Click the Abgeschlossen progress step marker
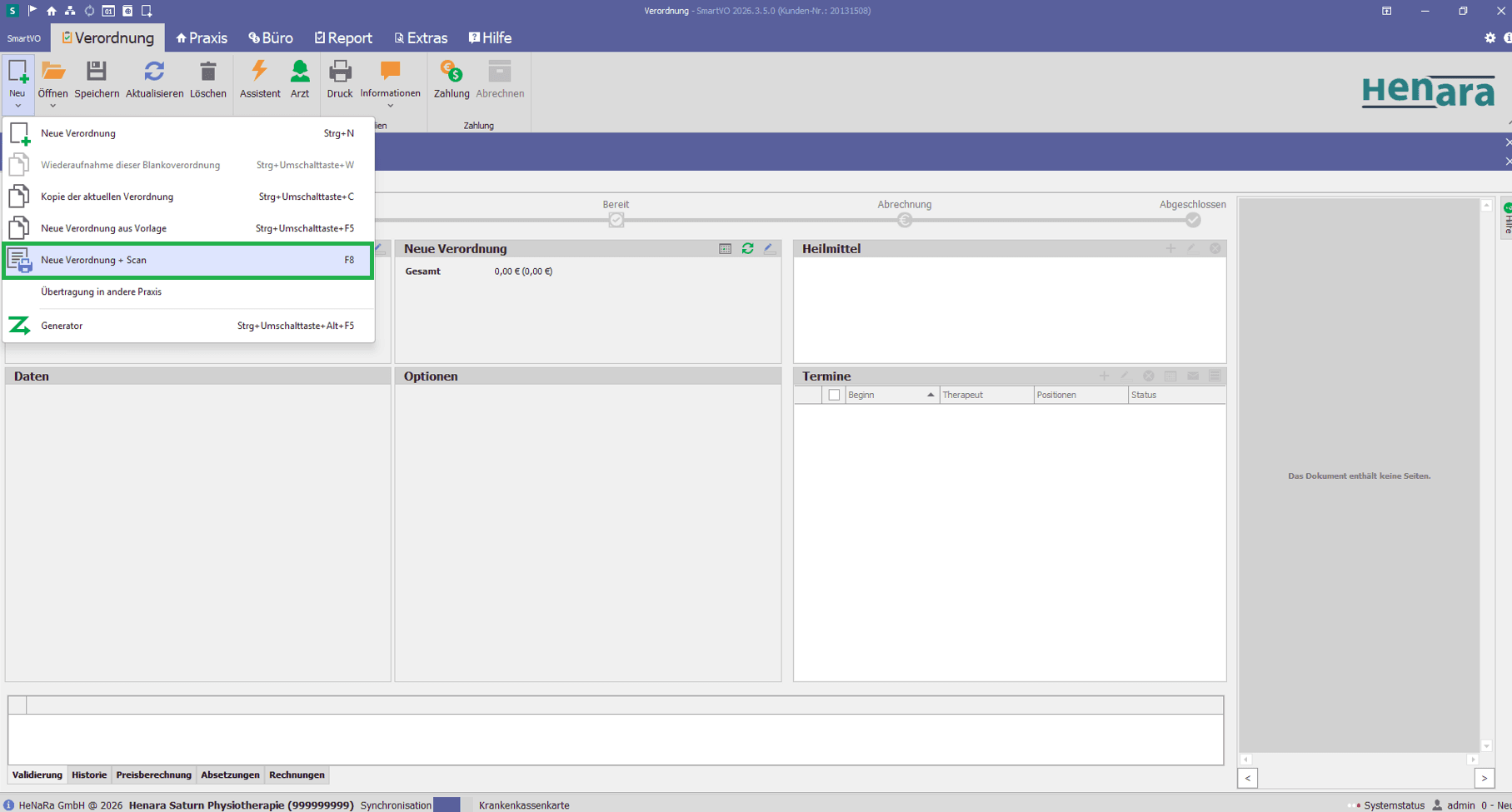The image size is (1512, 812). (x=1193, y=220)
